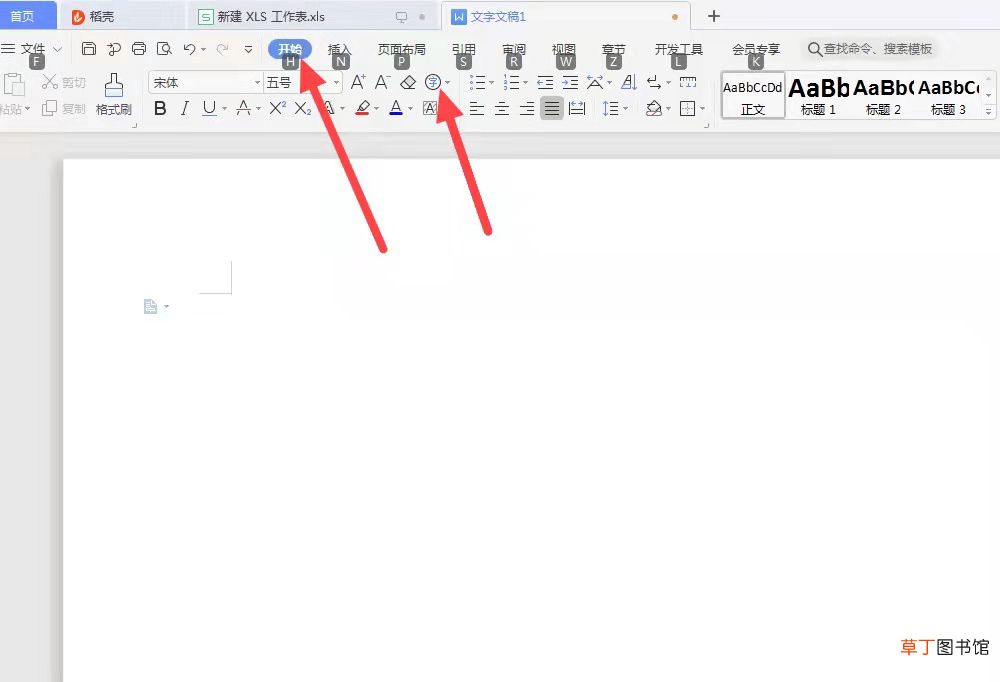Switch to the 插入 ribbon tab
Image resolution: width=1000 pixels, height=682 pixels.
pos(339,49)
